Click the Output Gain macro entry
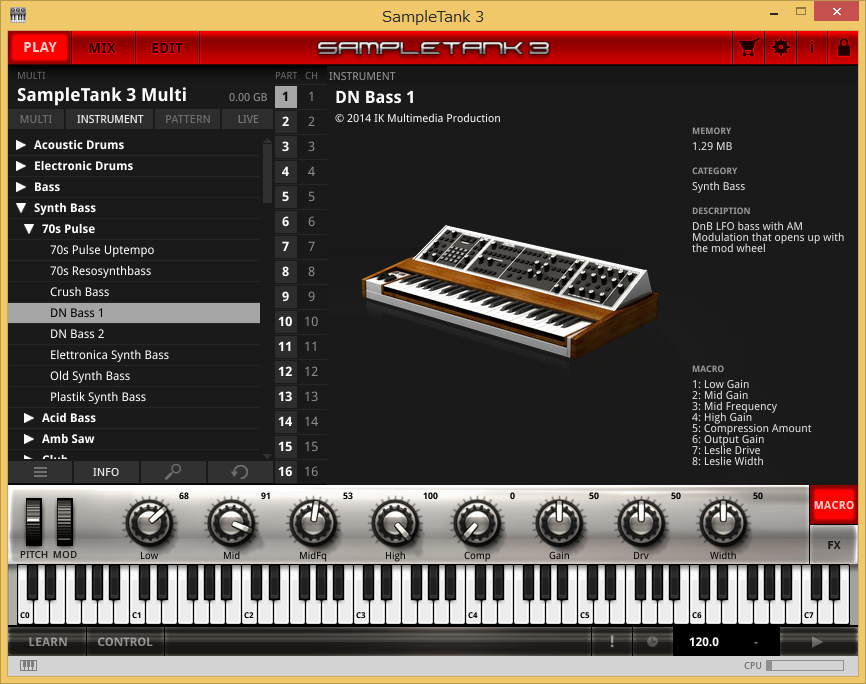Screen dimensions: 866x684 pyautogui.click(x=728, y=439)
